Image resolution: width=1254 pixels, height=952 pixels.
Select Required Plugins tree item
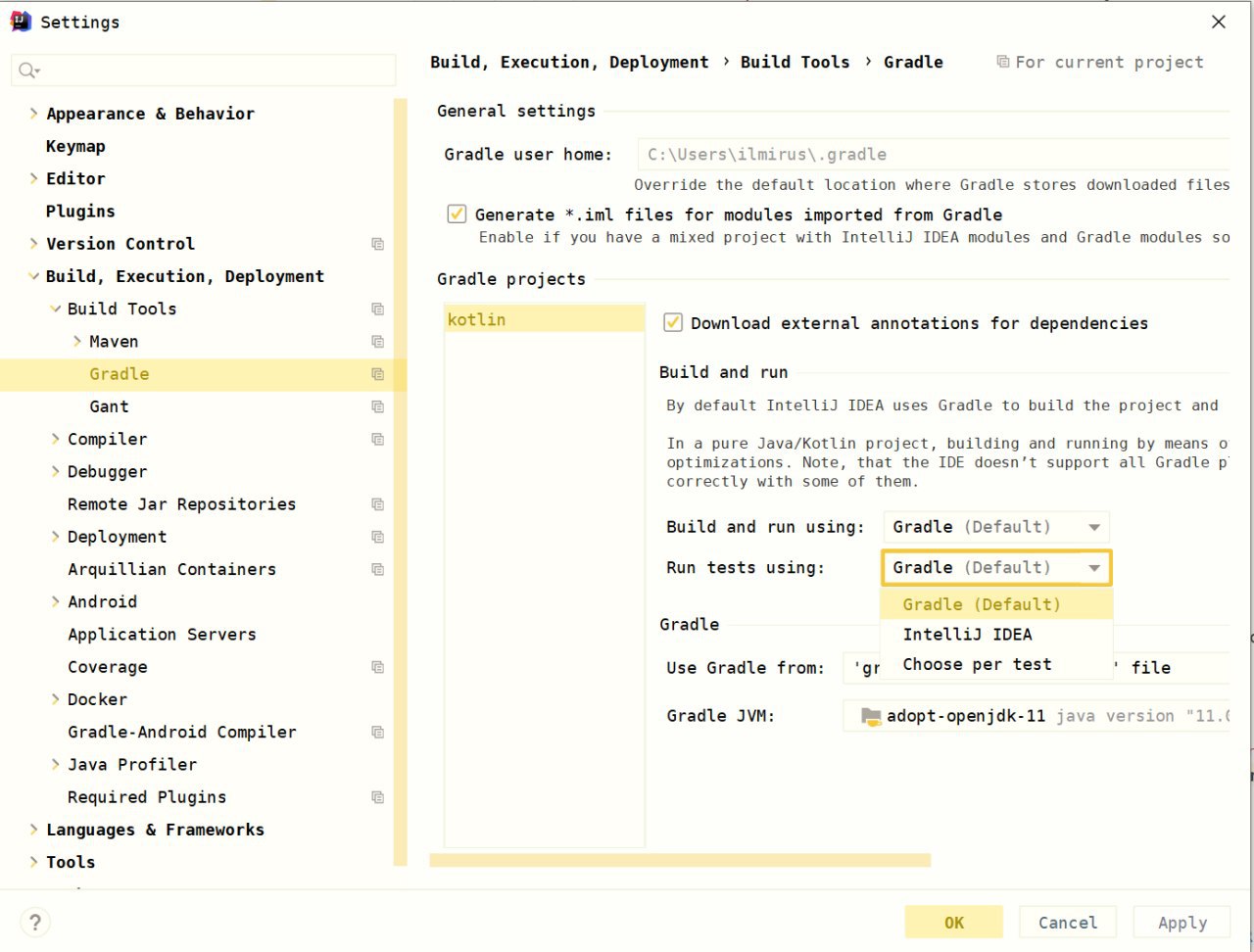[x=147, y=797]
